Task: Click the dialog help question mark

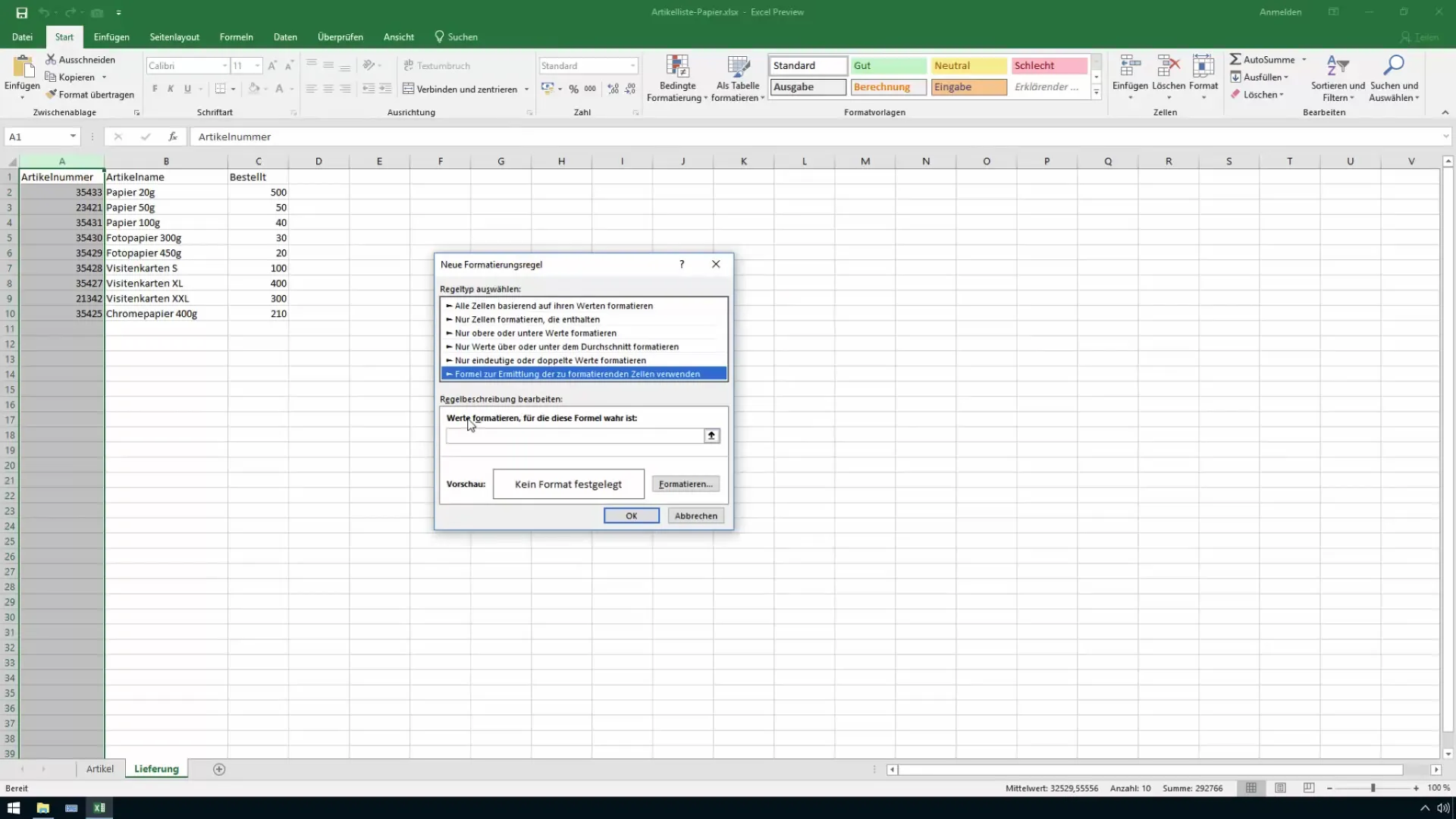Action: (x=682, y=264)
